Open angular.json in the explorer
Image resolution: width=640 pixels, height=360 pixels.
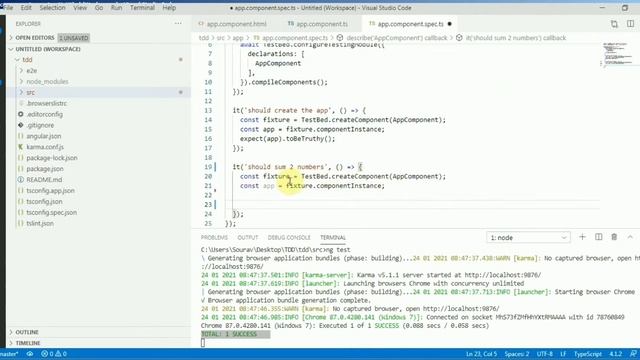point(44,136)
